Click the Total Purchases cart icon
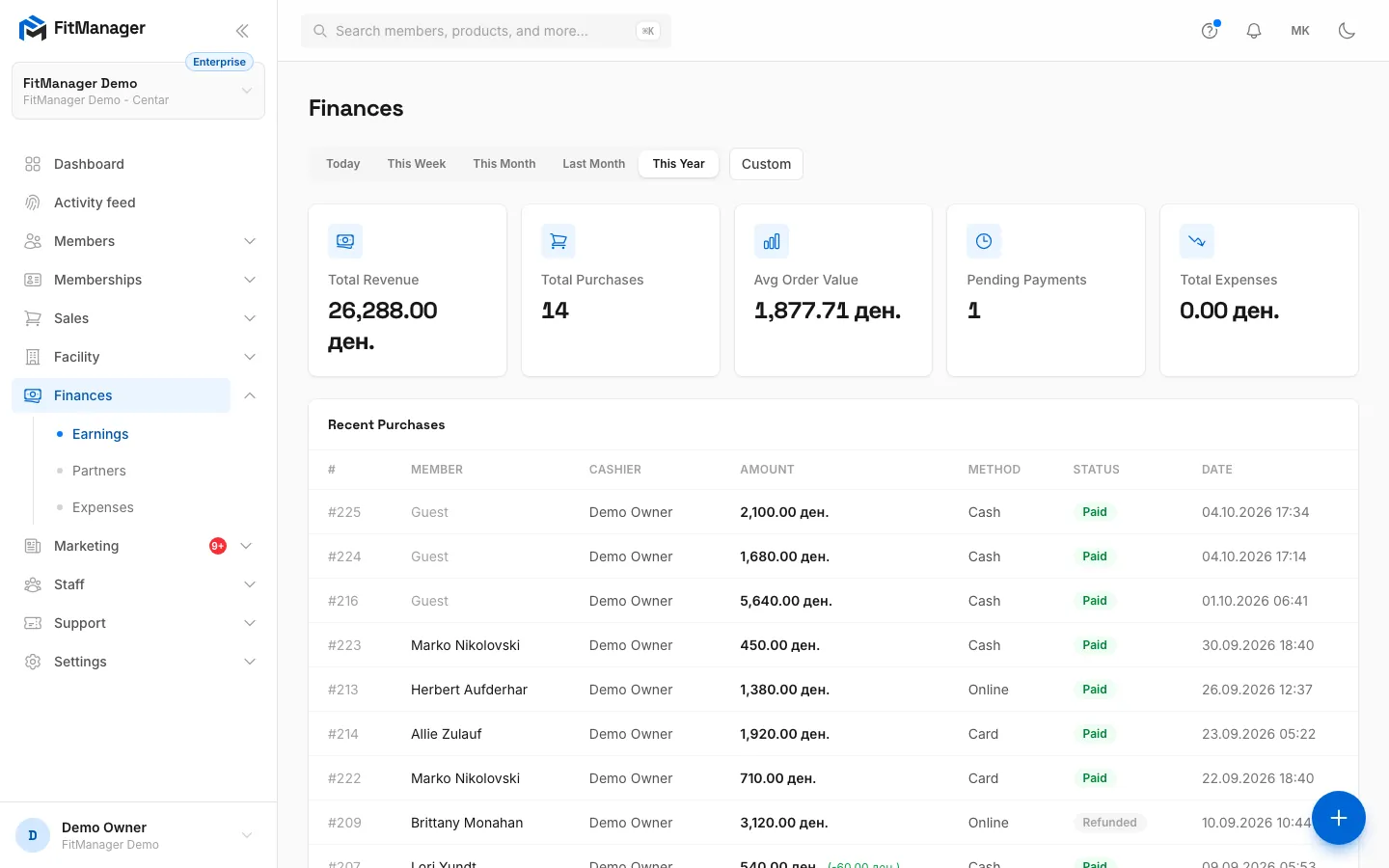 point(558,241)
